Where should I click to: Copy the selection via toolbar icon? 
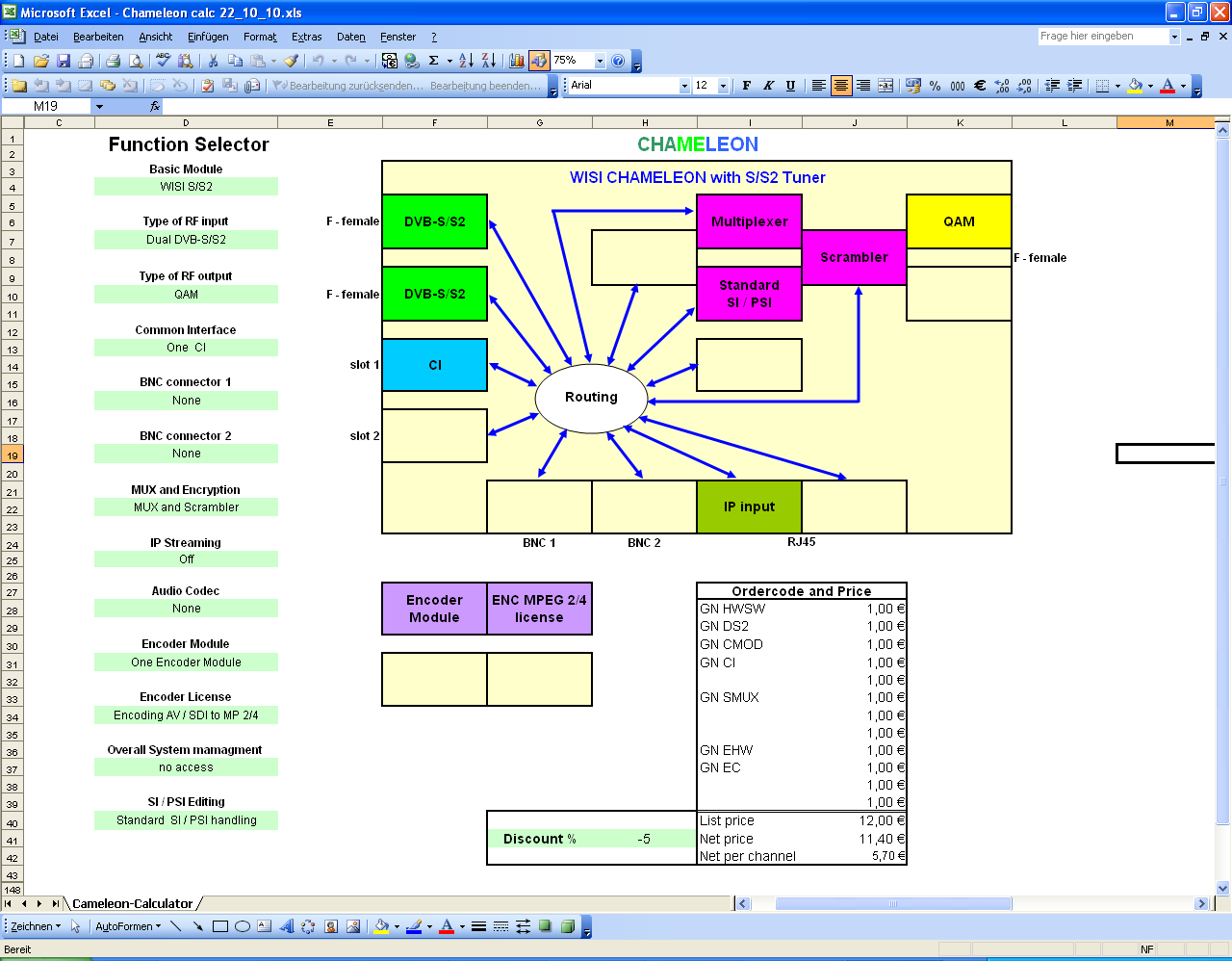click(235, 61)
